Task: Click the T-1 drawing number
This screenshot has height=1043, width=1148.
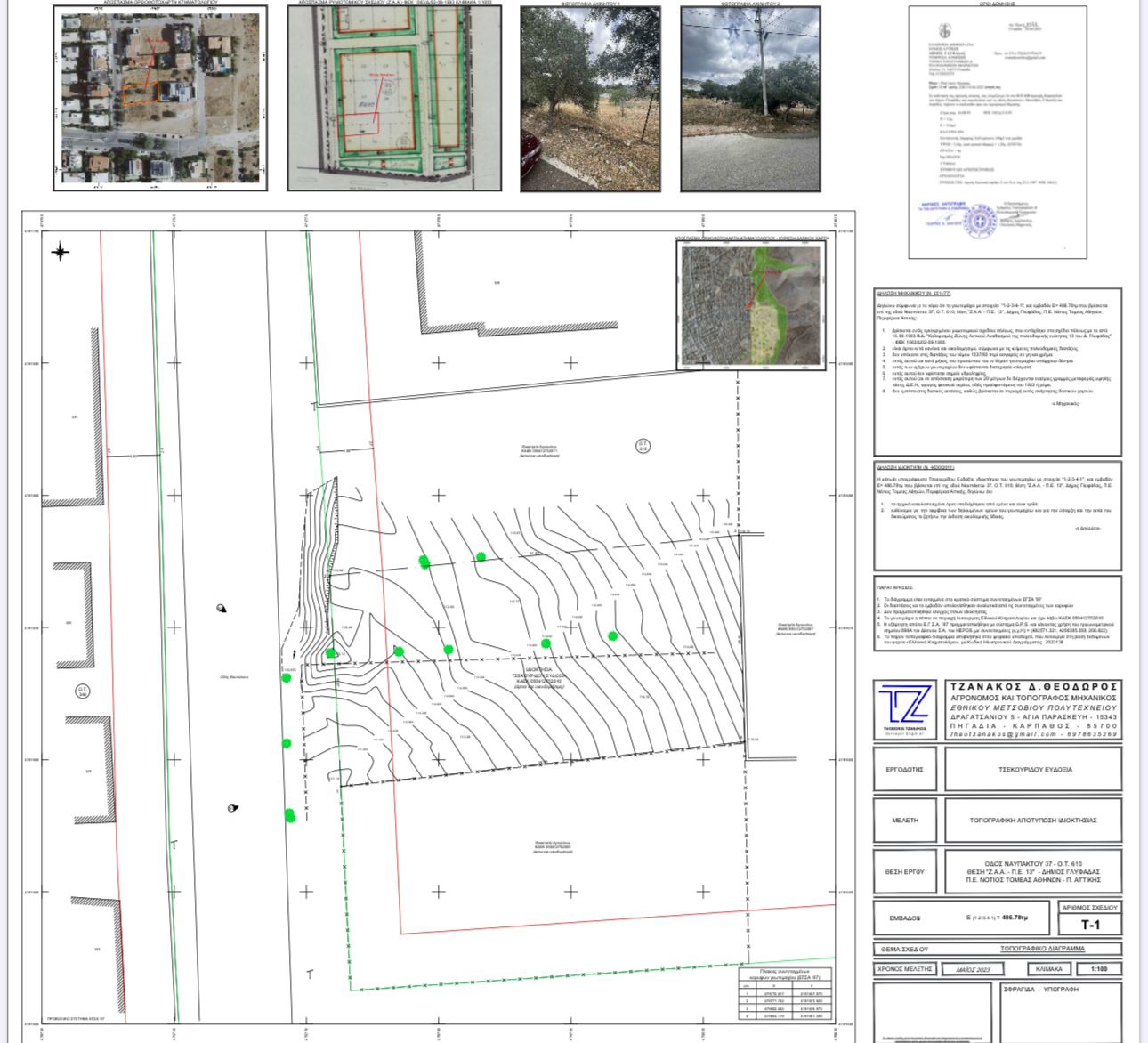Action: point(1090,925)
